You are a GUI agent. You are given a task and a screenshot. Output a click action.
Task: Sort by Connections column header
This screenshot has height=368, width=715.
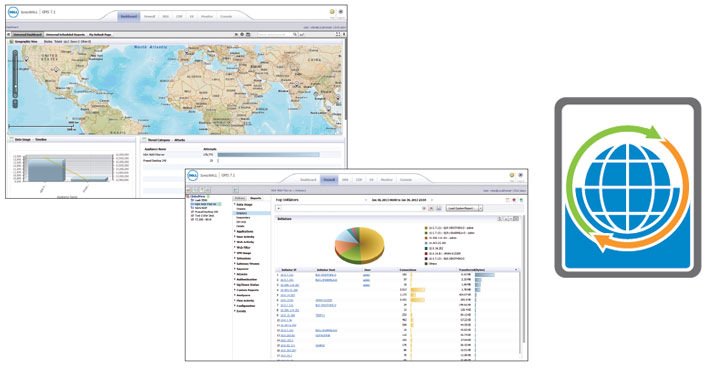(x=407, y=270)
